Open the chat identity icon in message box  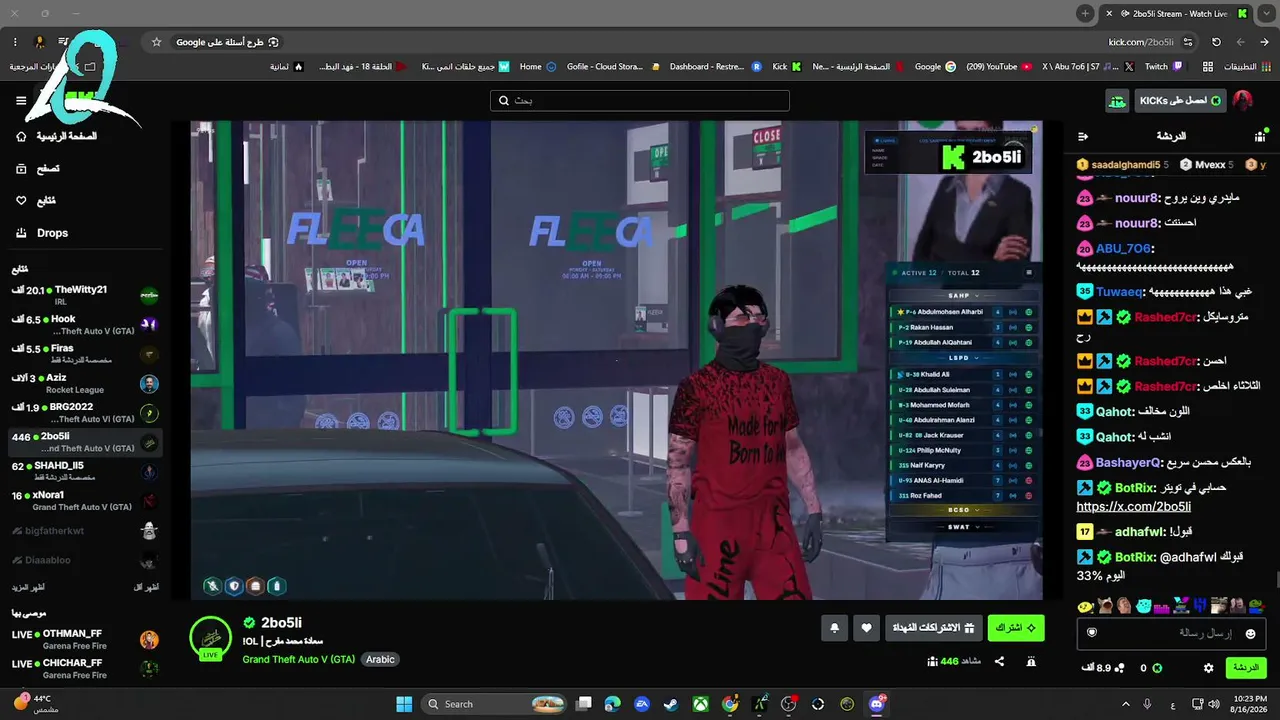pyautogui.click(x=1092, y=633)
